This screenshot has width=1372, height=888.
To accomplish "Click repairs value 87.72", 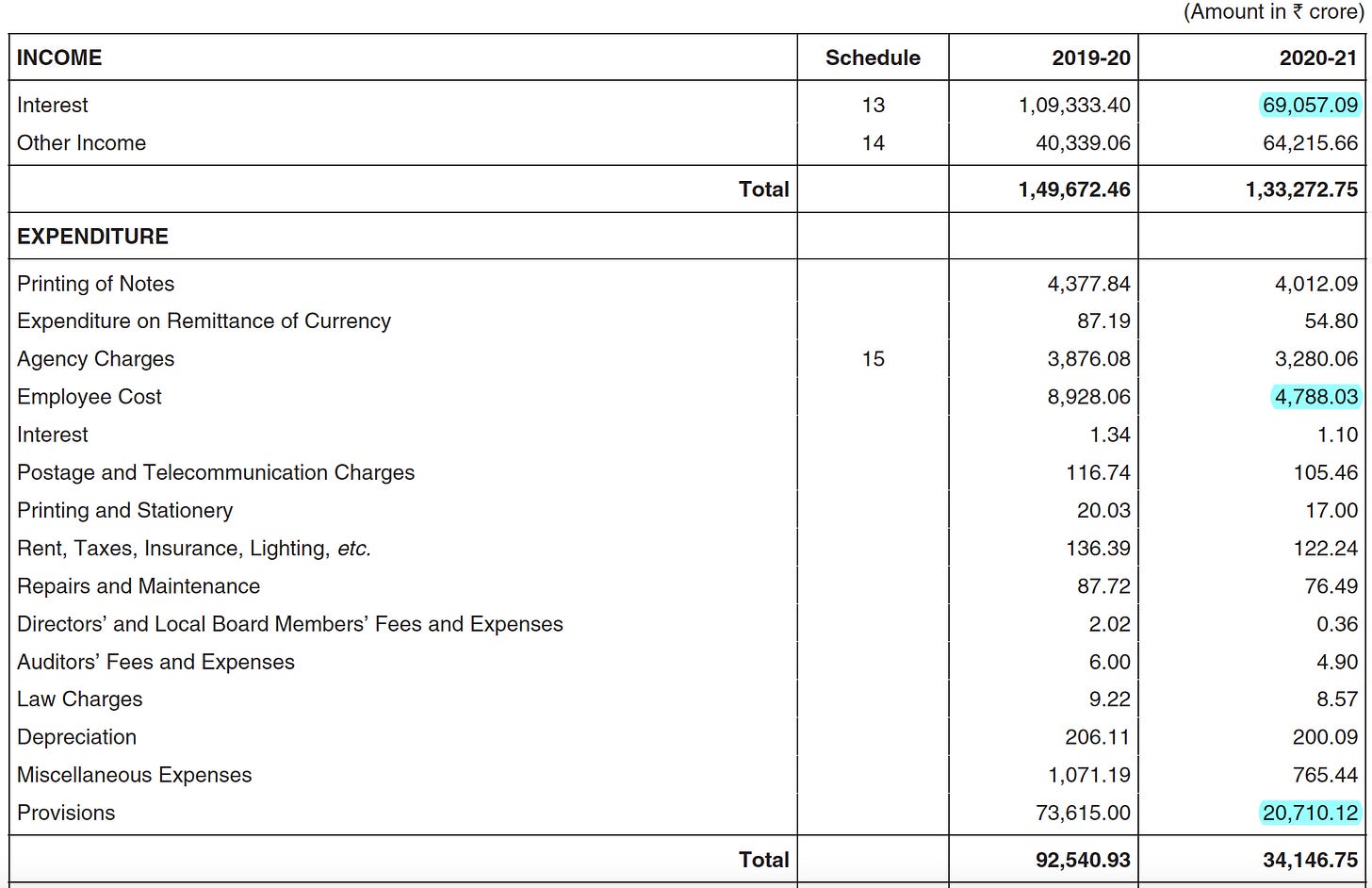I will coord(1103,586).
